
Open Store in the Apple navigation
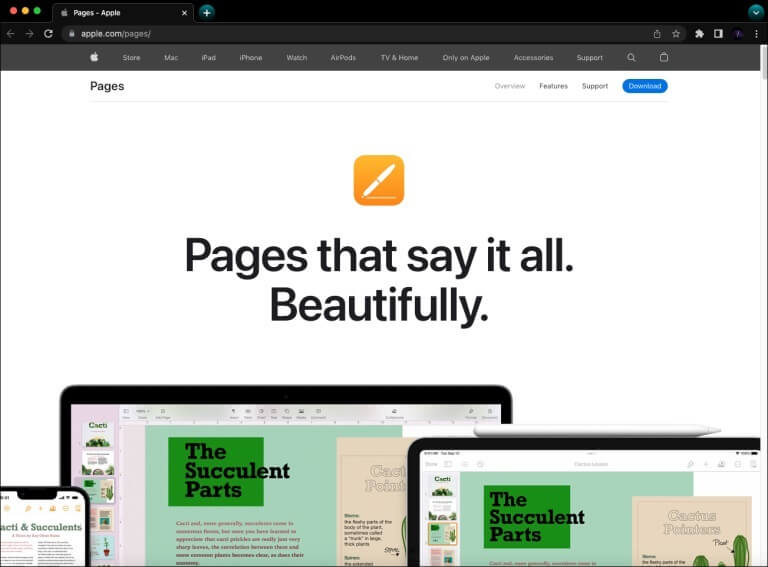(131, 58)
